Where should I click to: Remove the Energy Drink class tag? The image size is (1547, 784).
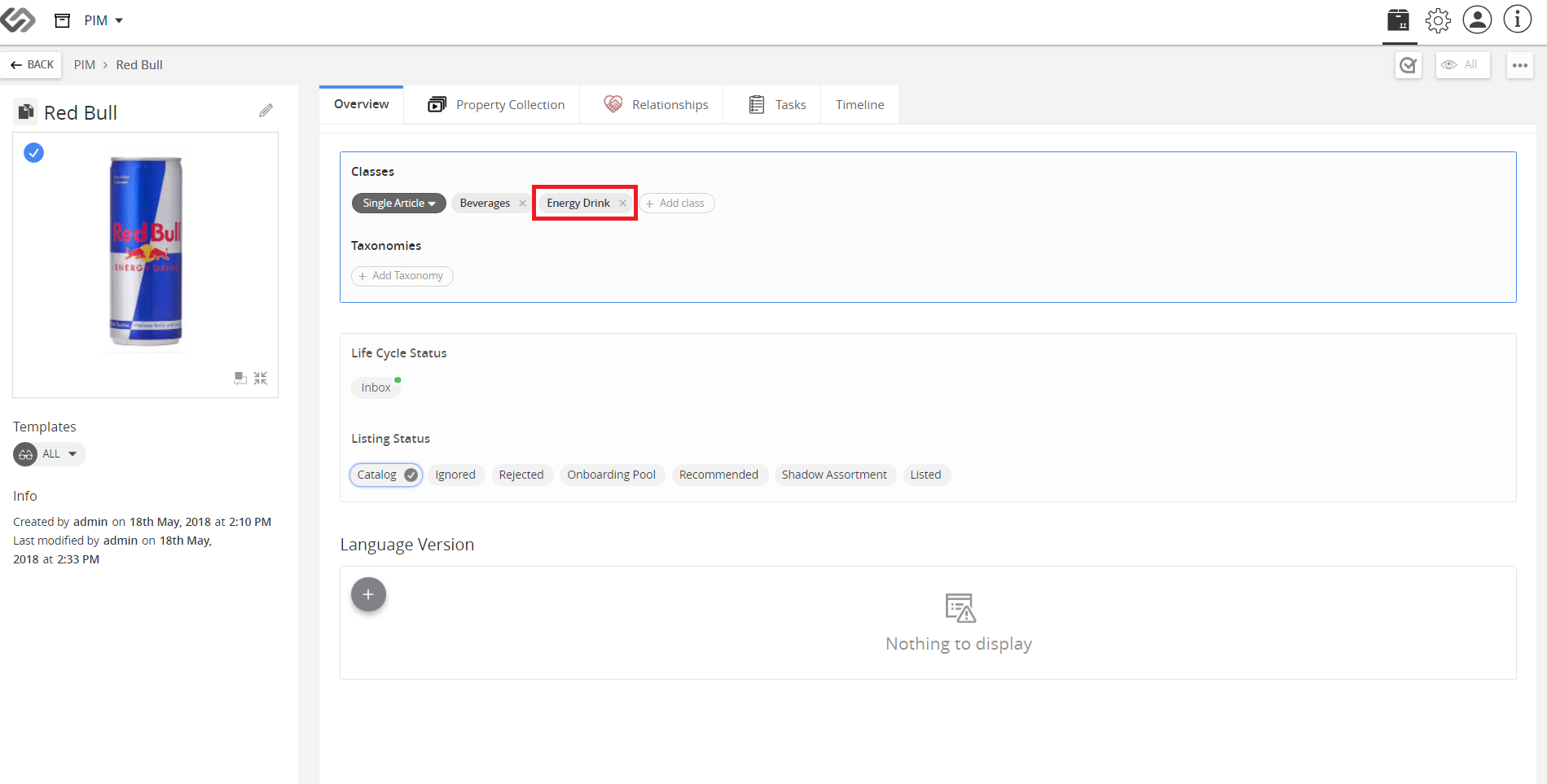click(x=622, y=204)
